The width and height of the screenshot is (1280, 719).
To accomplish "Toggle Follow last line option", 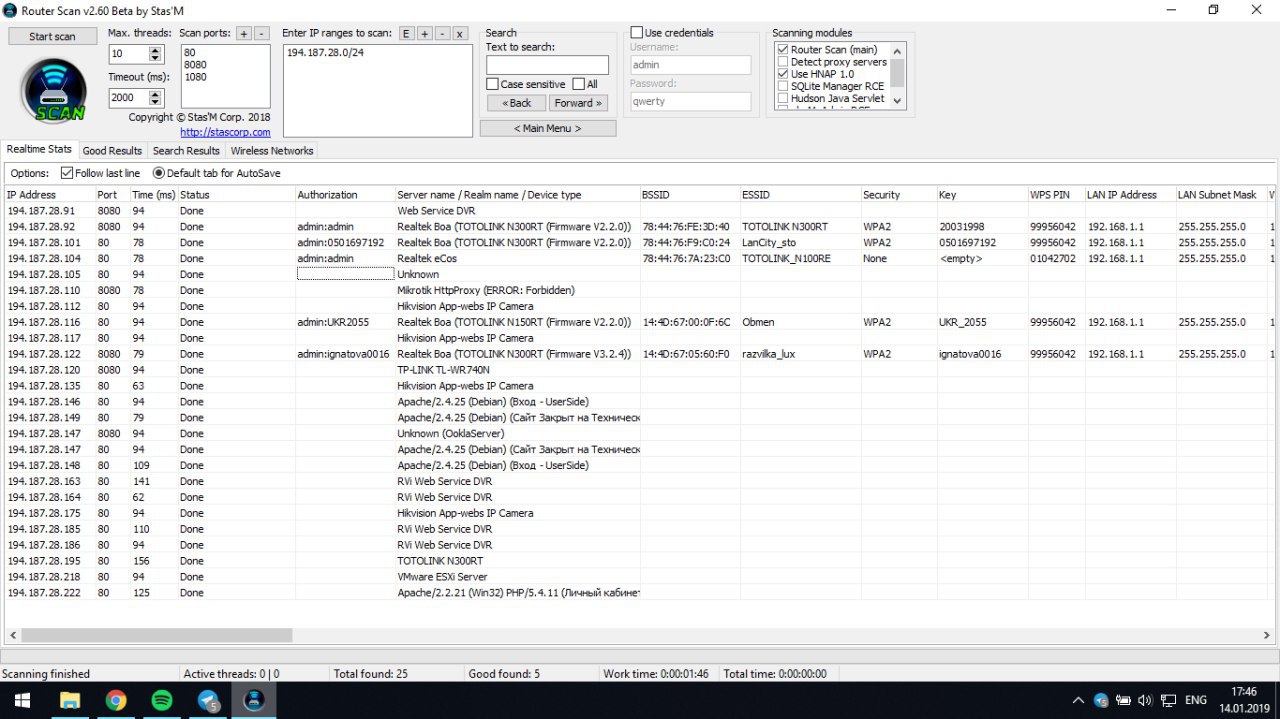I will point(67,173).
